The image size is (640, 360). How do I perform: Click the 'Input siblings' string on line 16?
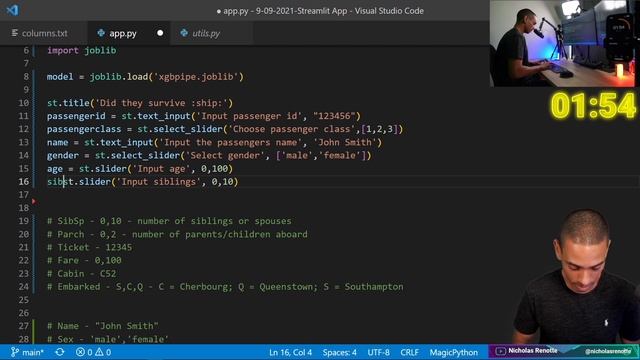point(159,182)
